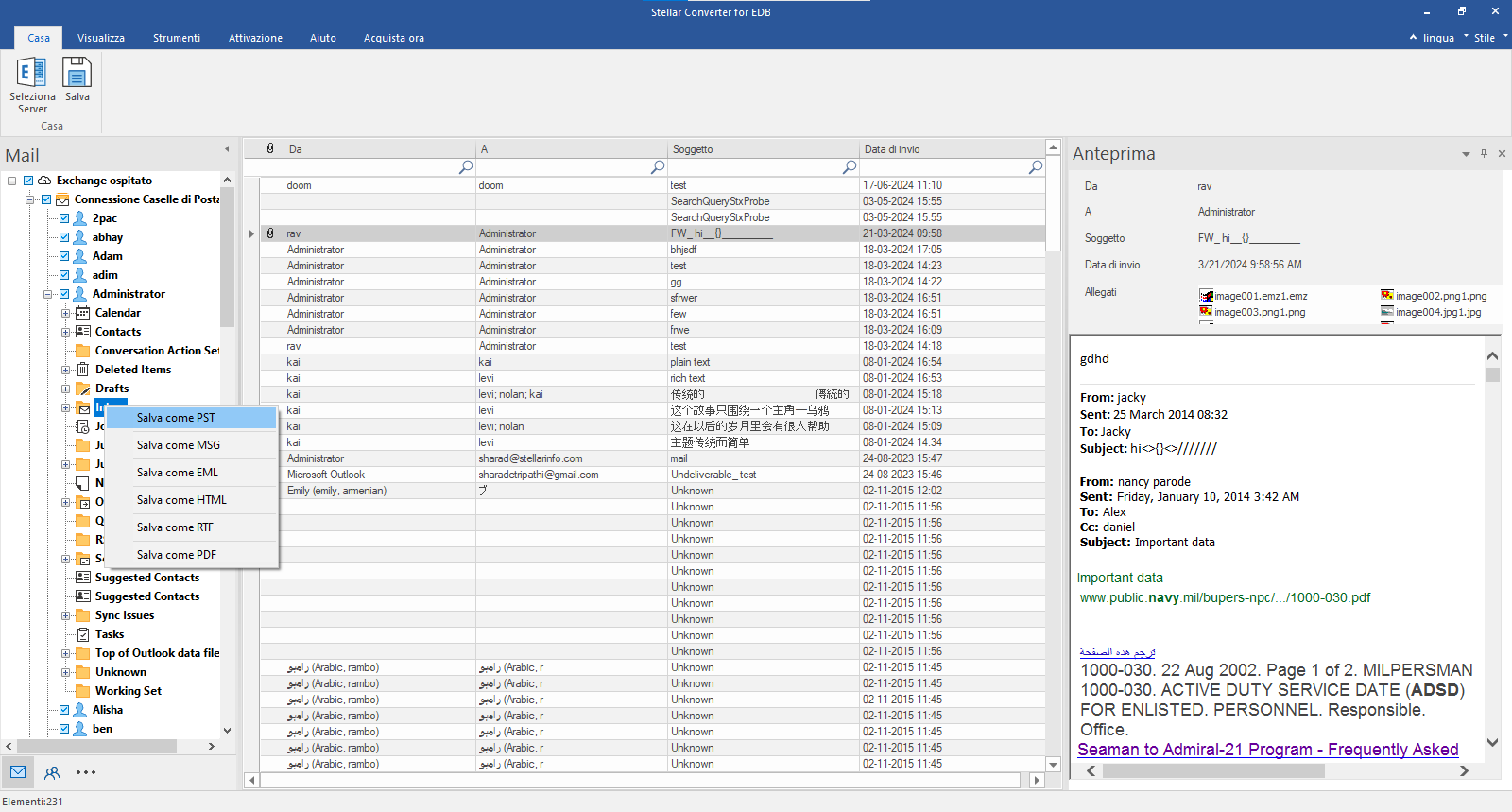The height and width of the screenshot is (812, 1512).
Task: Open the navy.mil 1000-030.pdf link
Action: pos(1225,597)
